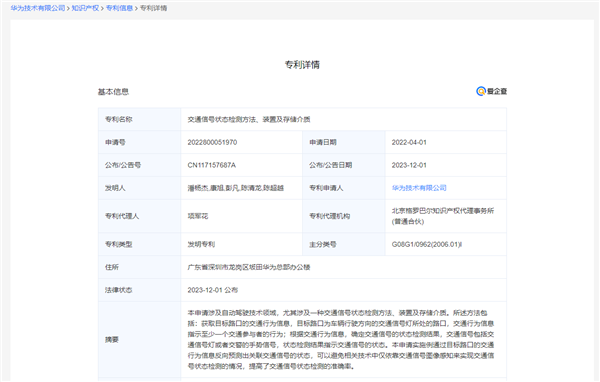Navigate to 专利信息 breadcrumb link
The width and height of the screenshot is (600, 382).
[119, 8]
